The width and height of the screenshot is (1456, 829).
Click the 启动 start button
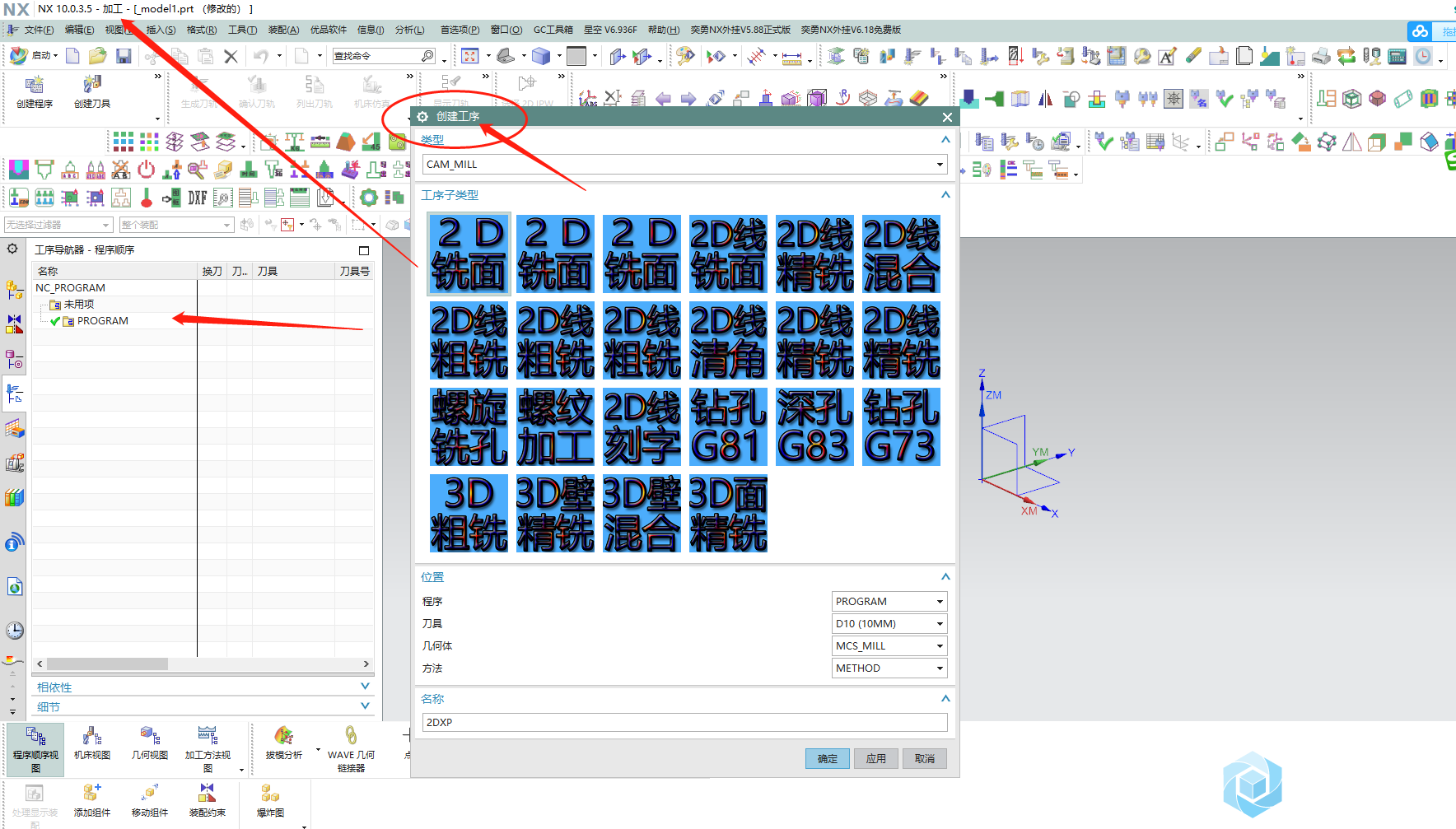pyautogui.click(x=34, y=56)
